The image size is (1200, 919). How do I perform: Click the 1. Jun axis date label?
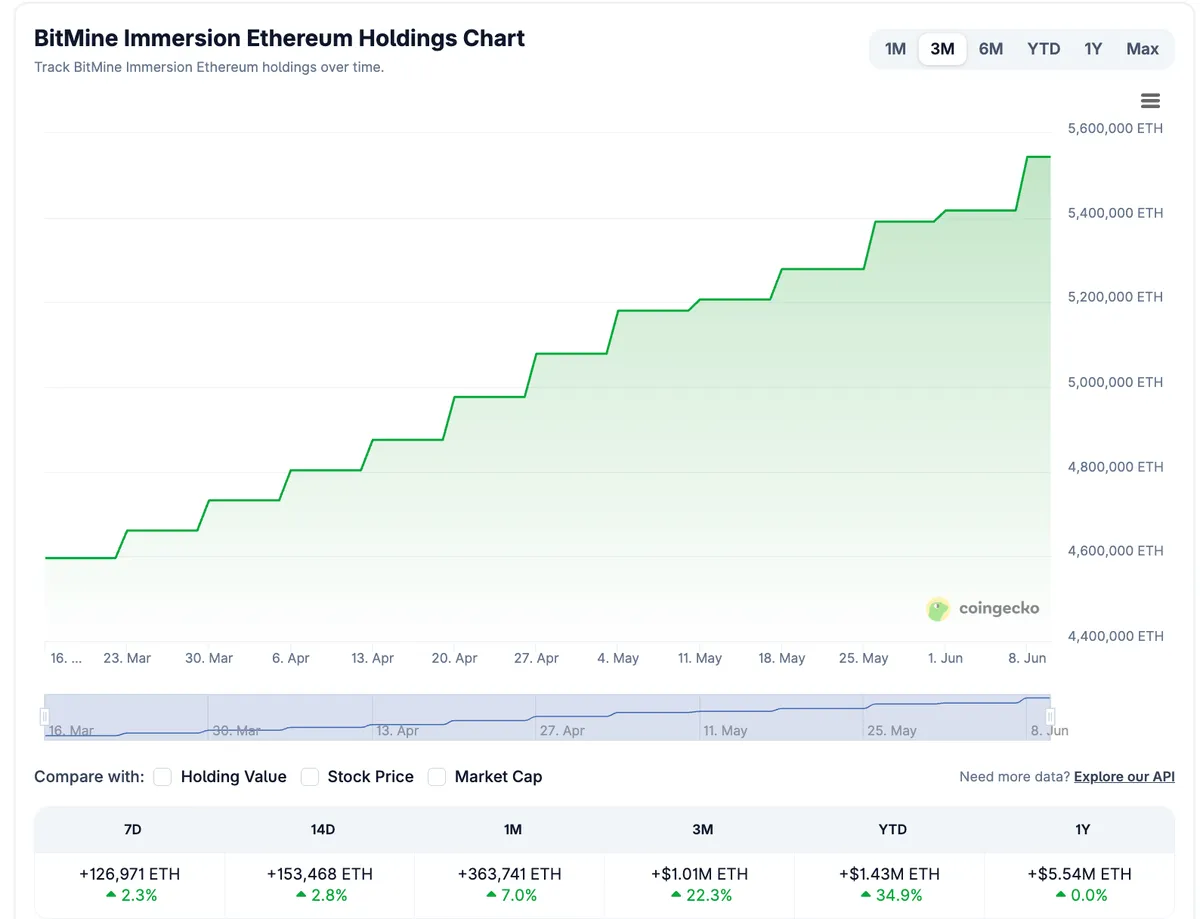pyautogui.click(x=945, y=658)
